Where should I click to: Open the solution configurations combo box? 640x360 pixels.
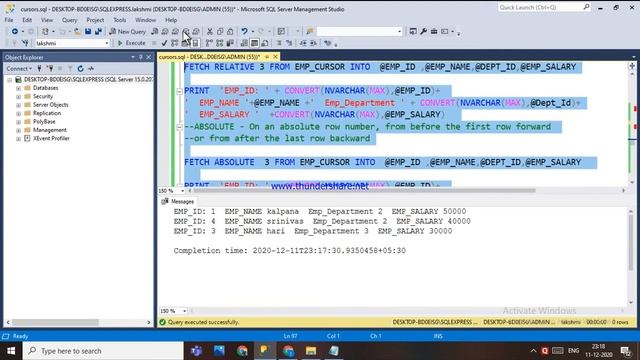click(x=359, y=31)
